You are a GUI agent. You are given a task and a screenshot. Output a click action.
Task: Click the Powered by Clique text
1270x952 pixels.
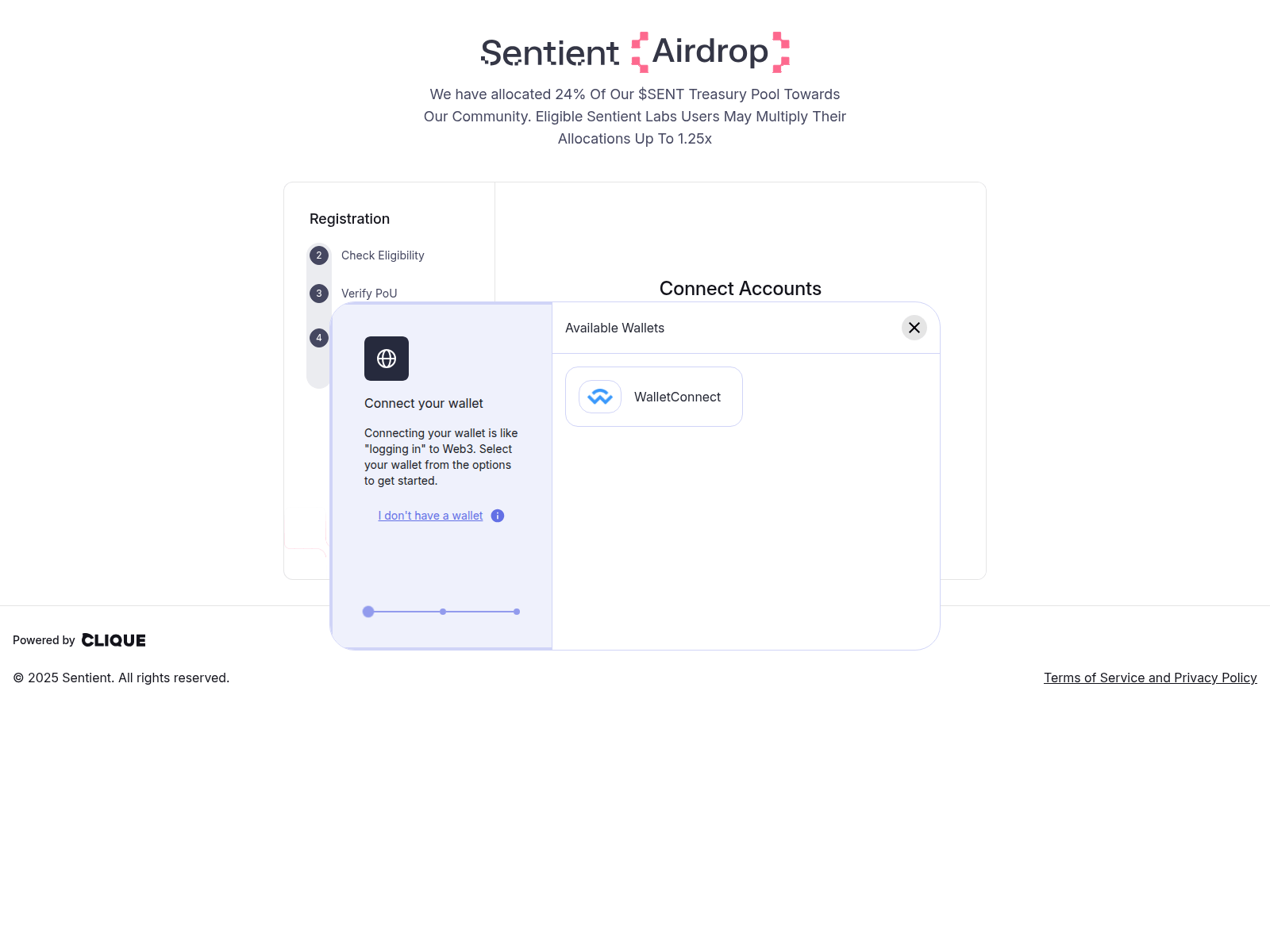[x=44, y=639]
